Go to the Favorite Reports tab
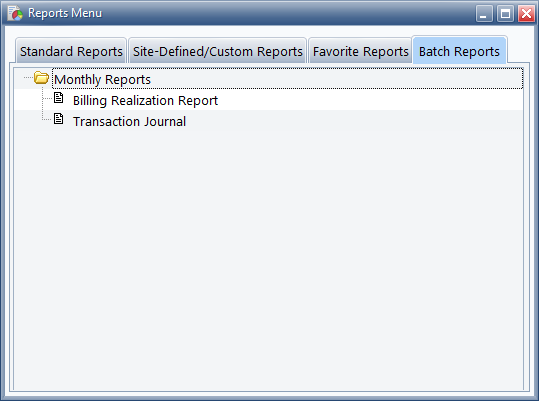 click(x=361, y=51)
